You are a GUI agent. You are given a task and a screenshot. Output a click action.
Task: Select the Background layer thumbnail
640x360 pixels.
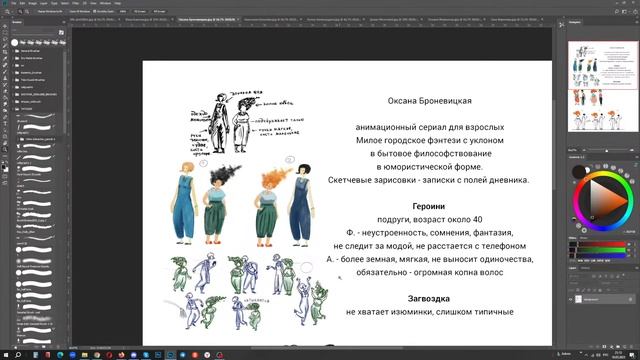click(x=578, y=299)
